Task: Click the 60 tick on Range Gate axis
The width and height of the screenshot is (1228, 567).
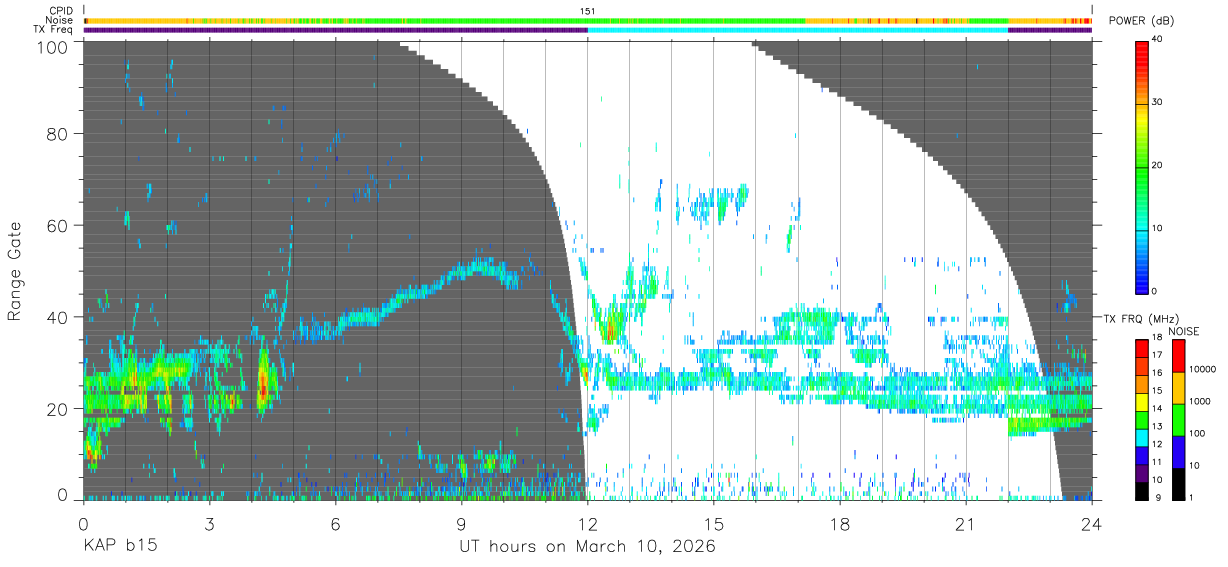Action: point(58,225)
